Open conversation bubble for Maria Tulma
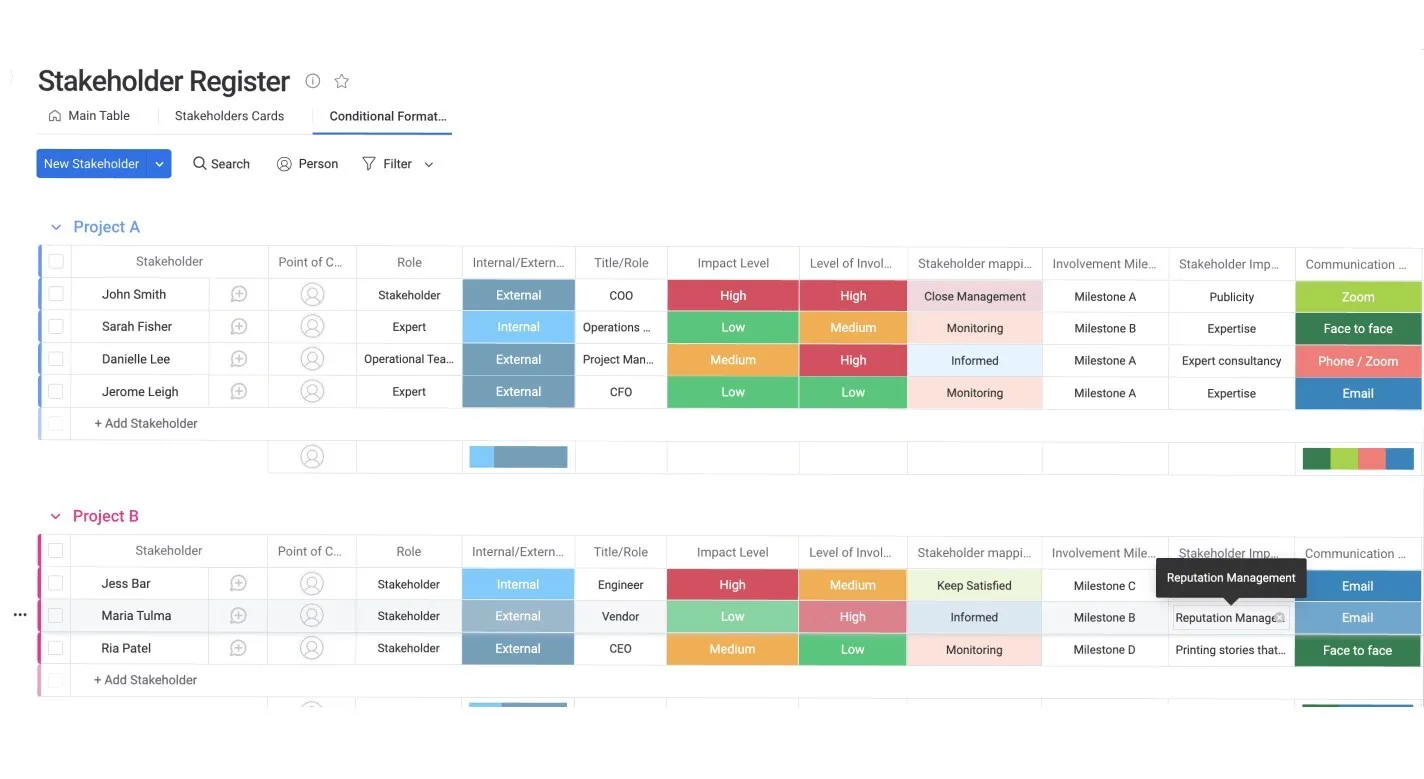This screenshot has height=779, width=1424. (238, 616)
